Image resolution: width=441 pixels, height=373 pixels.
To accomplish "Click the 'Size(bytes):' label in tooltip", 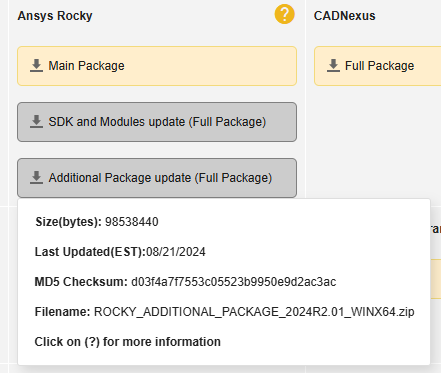I will pyautogui.click(x=69, y=222).
